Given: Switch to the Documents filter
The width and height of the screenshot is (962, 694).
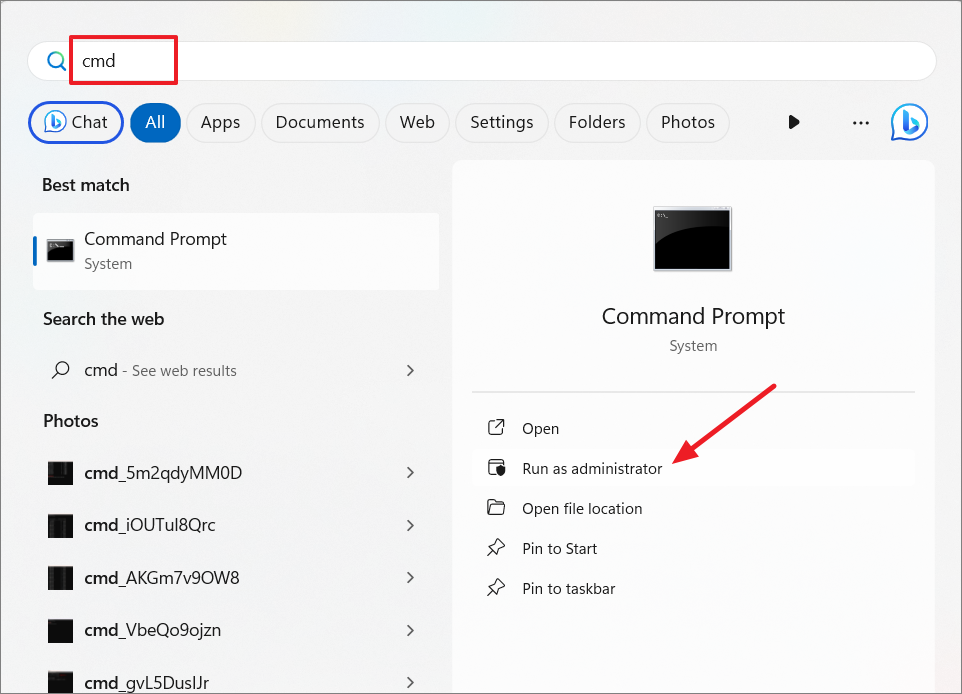Looking at the screenshot, I should coord(320,123).
